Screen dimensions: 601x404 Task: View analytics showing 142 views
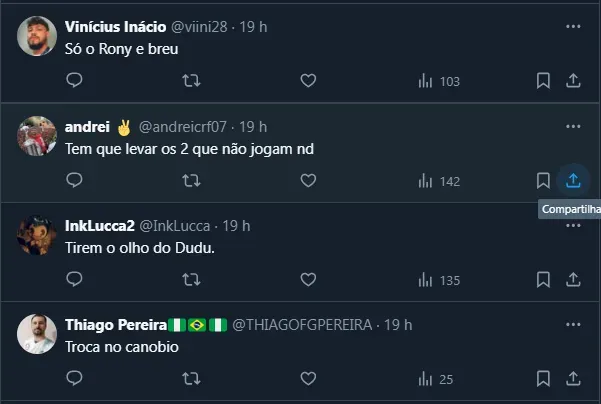pyautogui.click(x=435, y=181)
